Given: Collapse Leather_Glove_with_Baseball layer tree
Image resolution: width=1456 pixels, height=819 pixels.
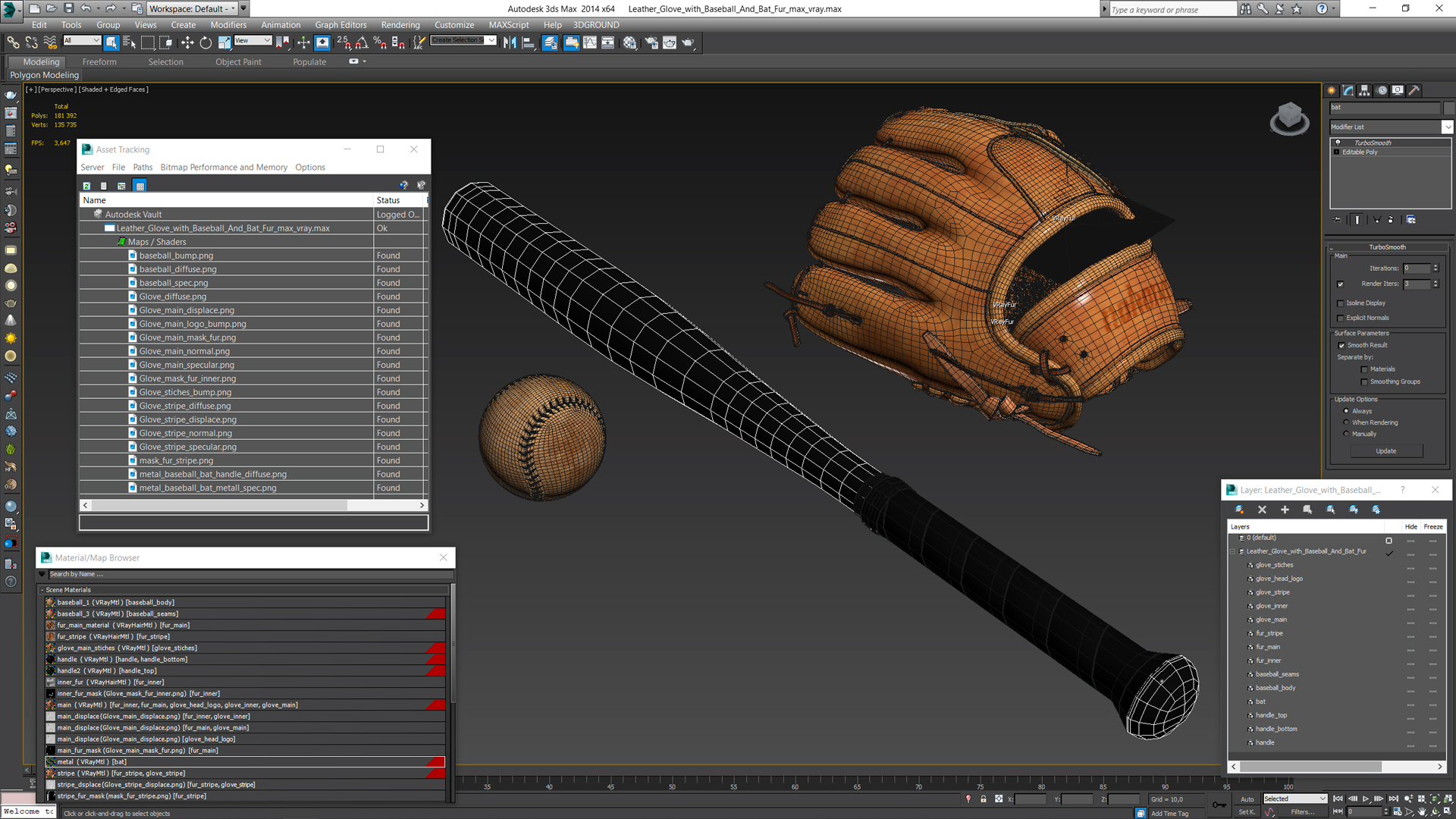Looking at the screenshot, I should tap(1233, 551).
